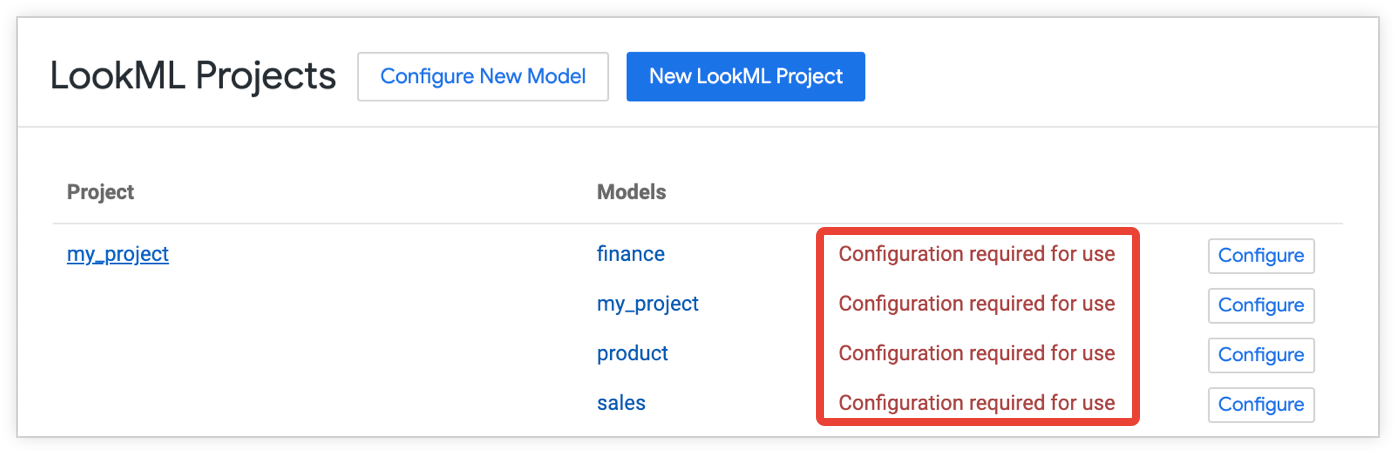Viewport: 1396px width, 454px height.
Task: Click the Project column header
Action: pos(100,191)
